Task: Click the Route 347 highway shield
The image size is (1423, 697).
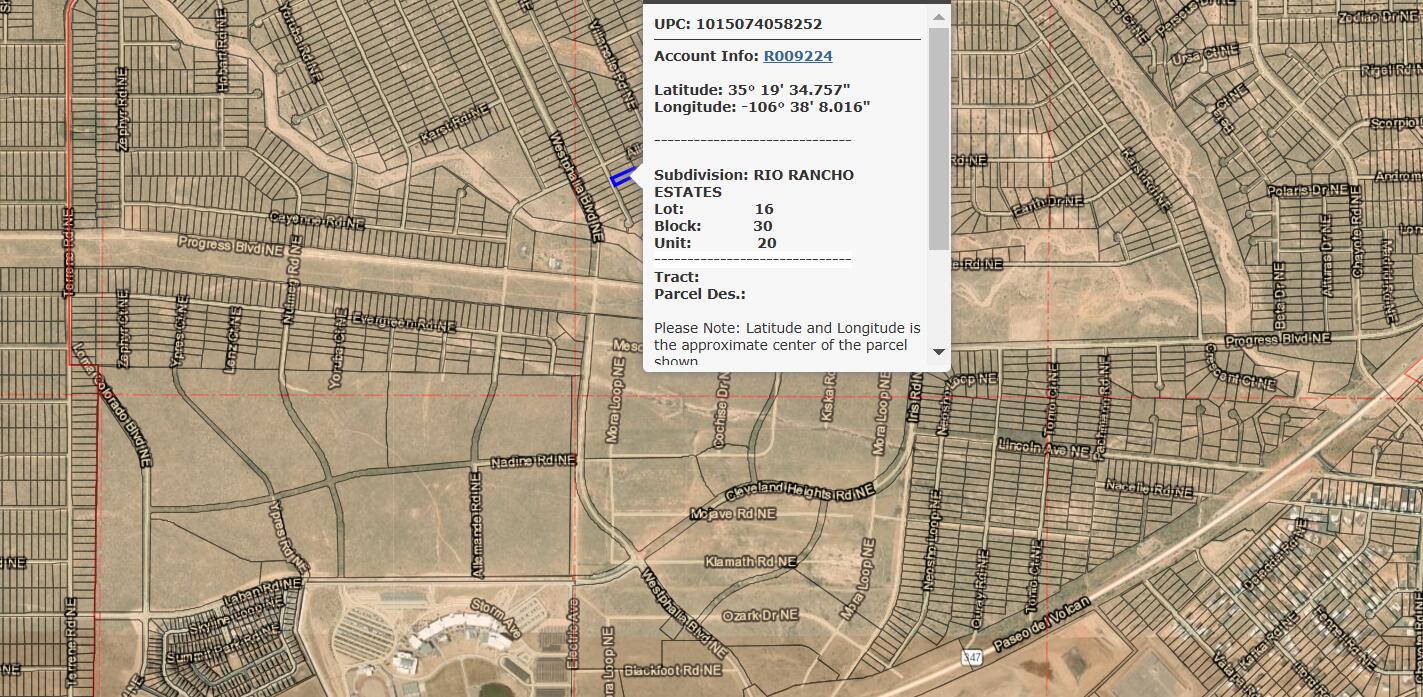Action: click(971, 656)
